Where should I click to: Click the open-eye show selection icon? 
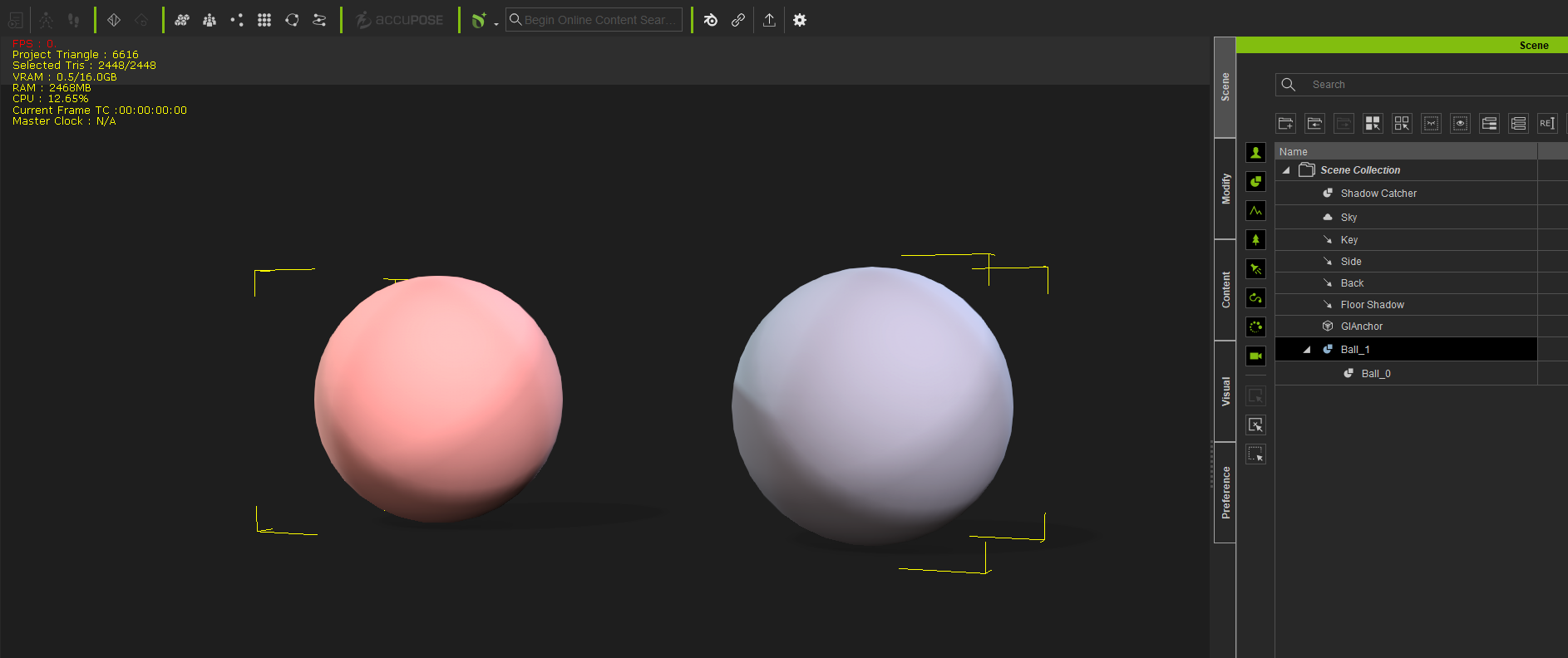click(1461, 124)
